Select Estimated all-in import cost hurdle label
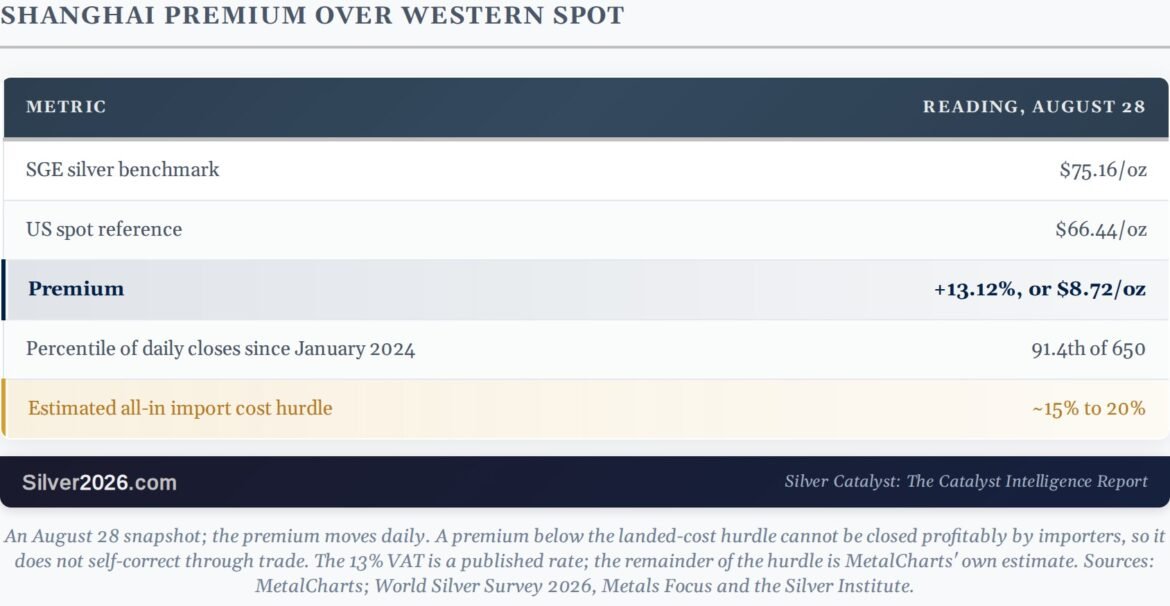1170x606 pixels. (x=180, y=408)
